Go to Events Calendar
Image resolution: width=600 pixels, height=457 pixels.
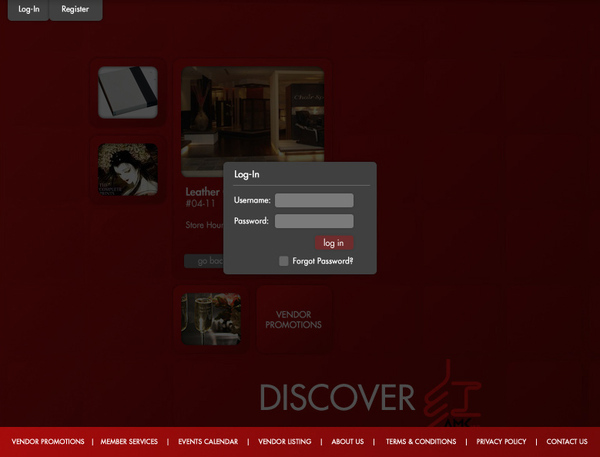click(x=208, y=441)
